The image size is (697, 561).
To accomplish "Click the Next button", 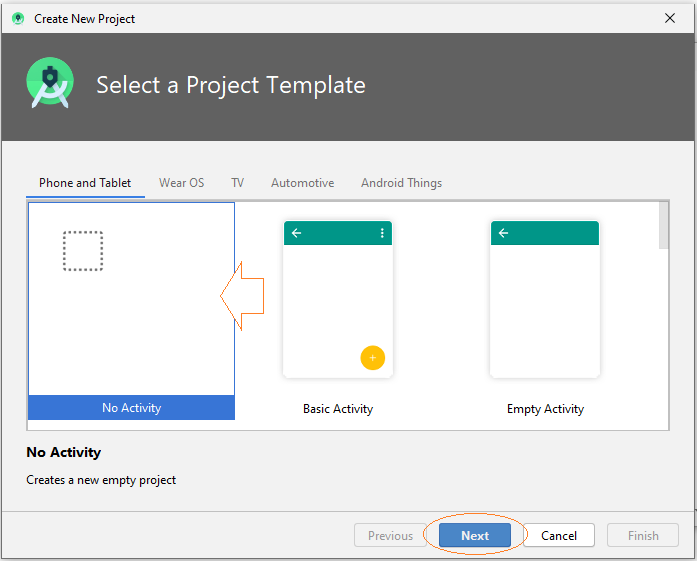I will 475,535.
